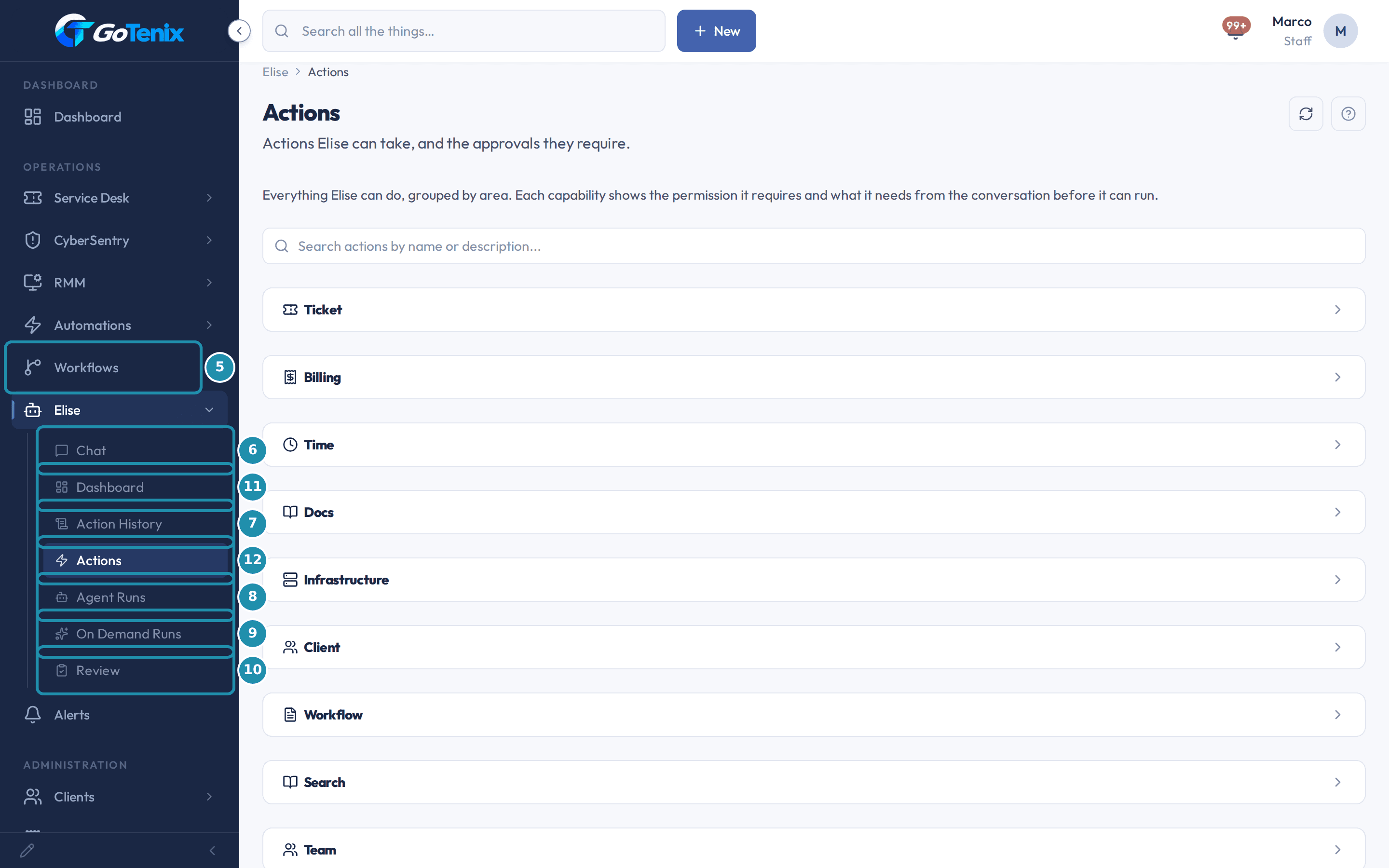The width and height of the screenshot is (1389, 868).
Task: Focus the Search actions by name field
Action: pyautogui.click(x=814, y=246)
